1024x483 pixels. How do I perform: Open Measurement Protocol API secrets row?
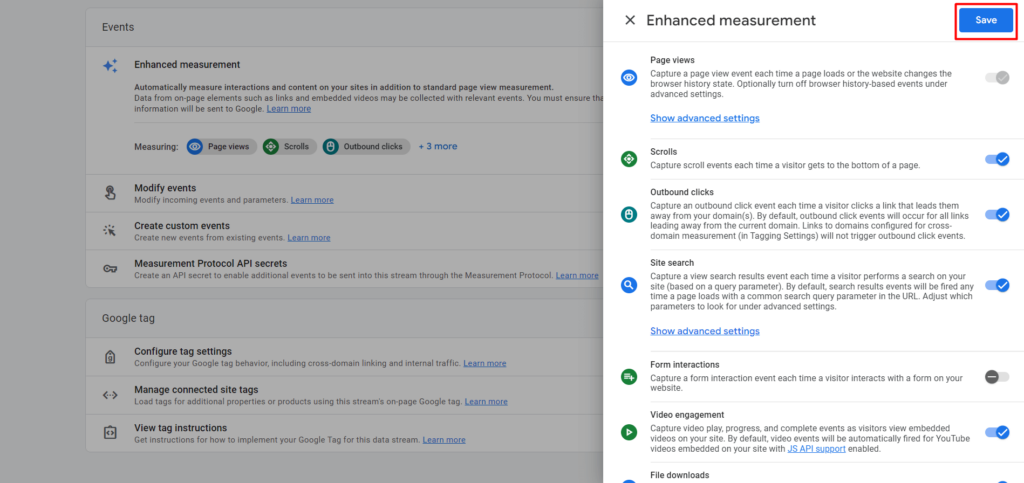coord(345,269)
